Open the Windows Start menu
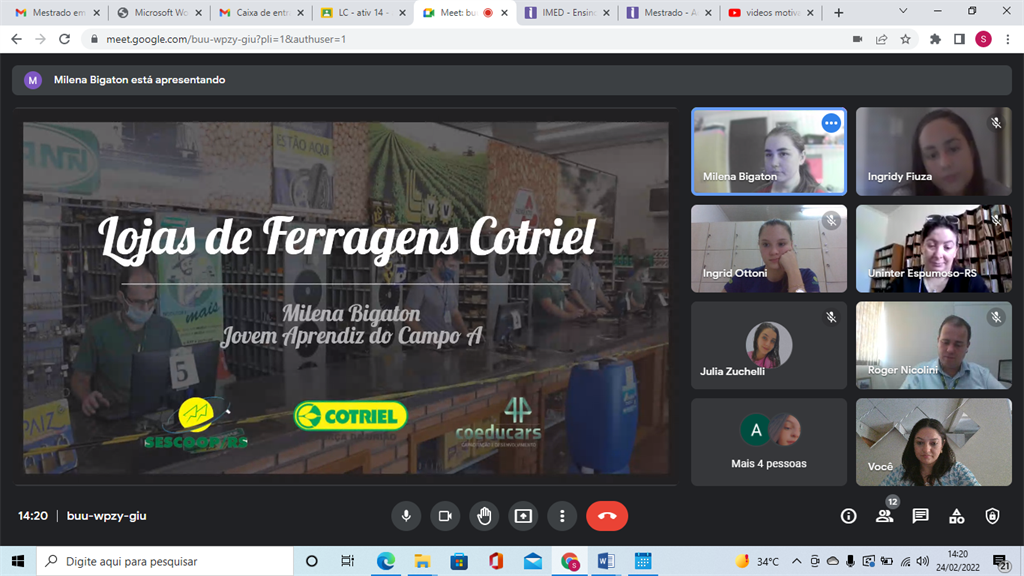This screenshot has height=576, width=1024. (18, 561)
